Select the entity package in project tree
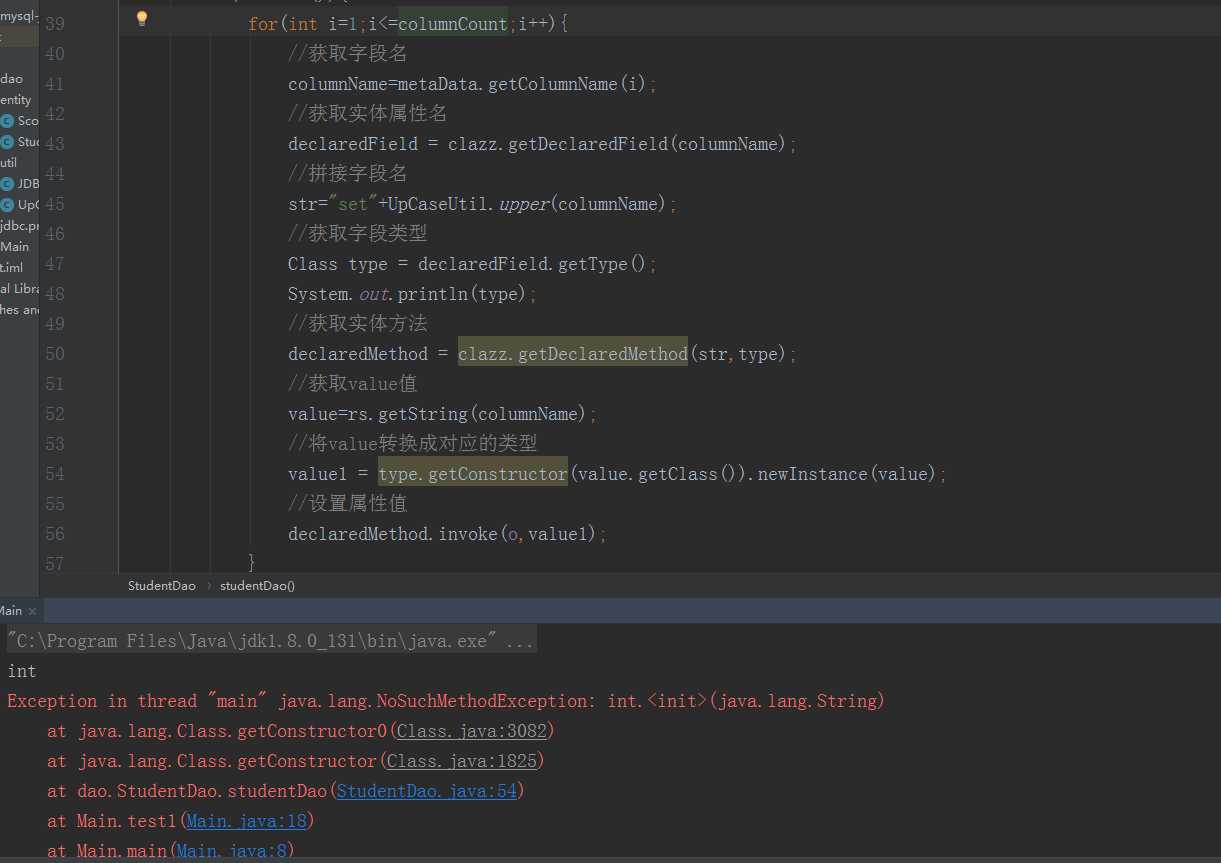The width and height of the screenshot is (1221, 863). pyautogui.click(x=16, y=100)
